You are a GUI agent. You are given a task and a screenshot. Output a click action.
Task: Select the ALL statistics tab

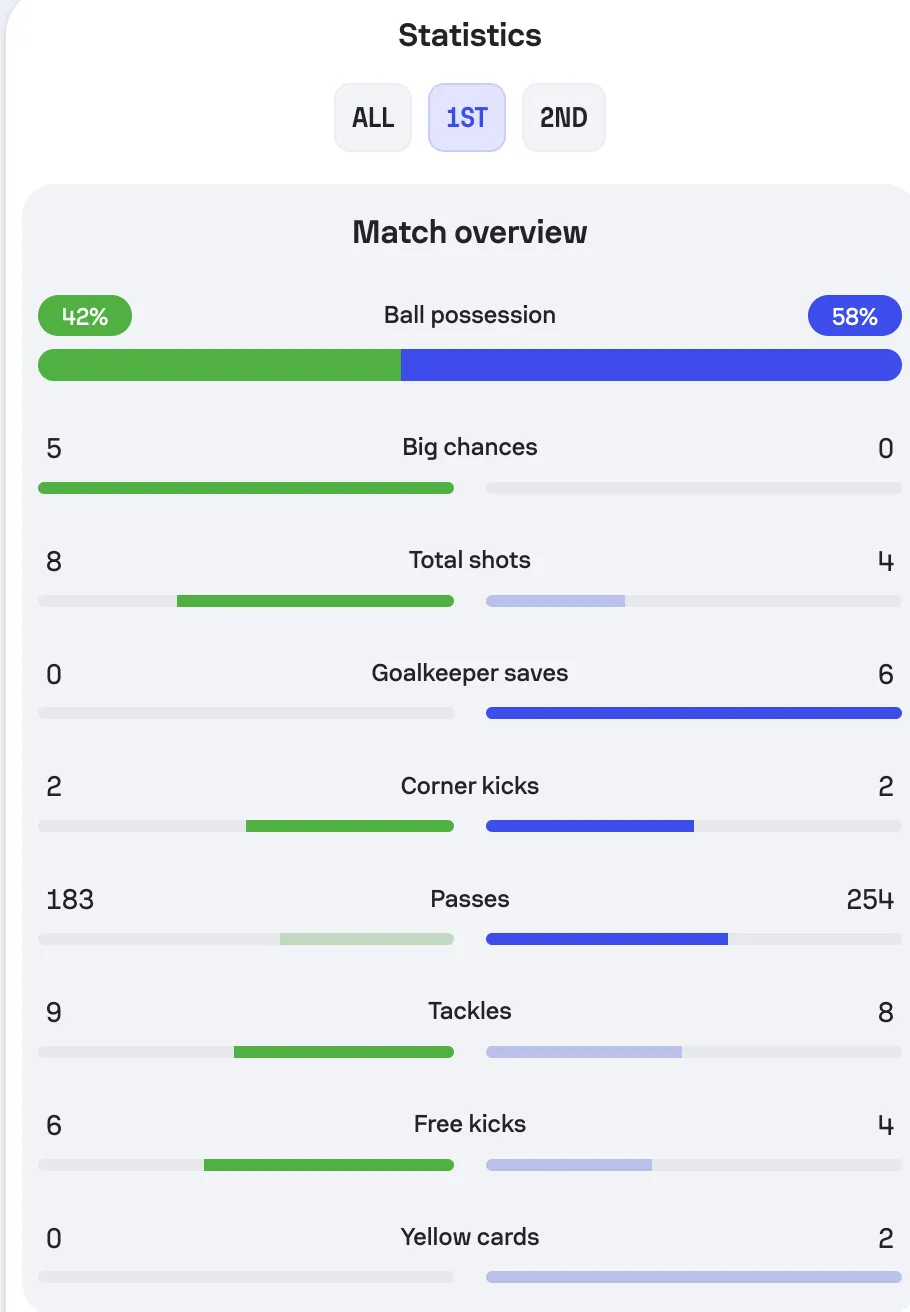pyautogui.click(x=373, y=117)
